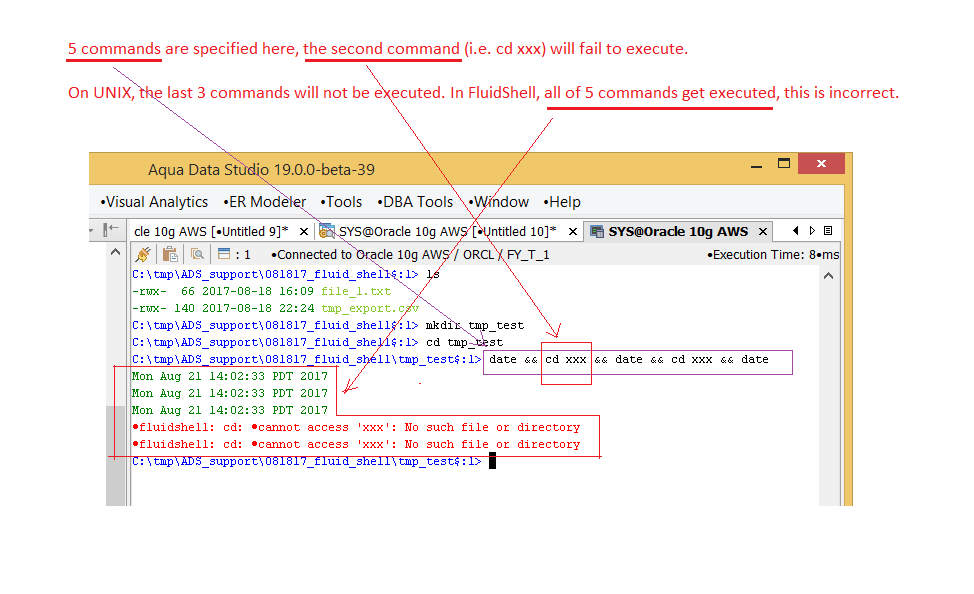
Task: Click the file_1.txt entry in ls output
Action: (356, 291)
